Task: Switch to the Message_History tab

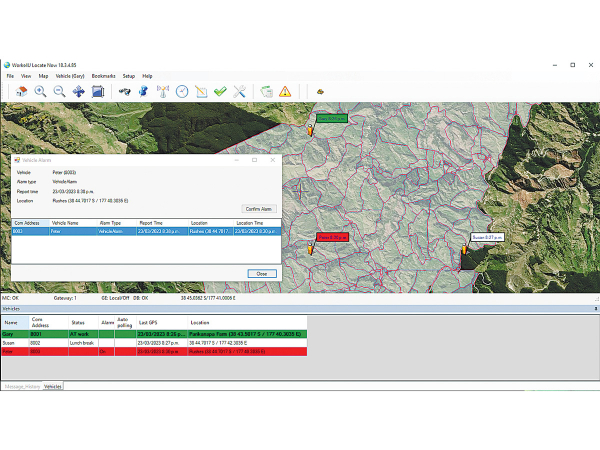Action: [21, 385]
